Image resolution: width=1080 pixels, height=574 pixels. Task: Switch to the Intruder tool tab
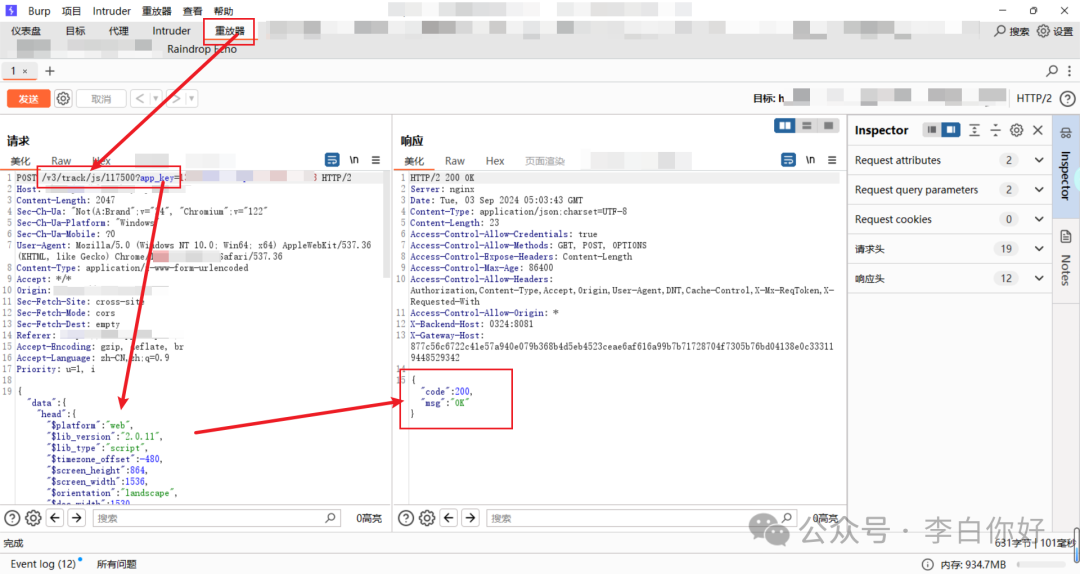pyautogui.click(x=171, y=31)
